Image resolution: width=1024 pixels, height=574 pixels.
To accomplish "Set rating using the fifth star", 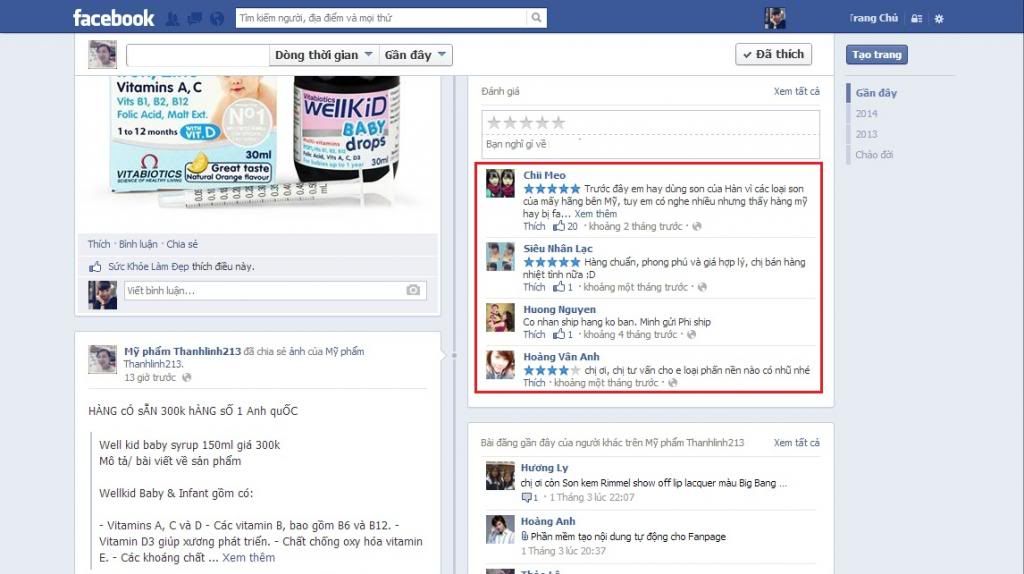I will (558, 122).
